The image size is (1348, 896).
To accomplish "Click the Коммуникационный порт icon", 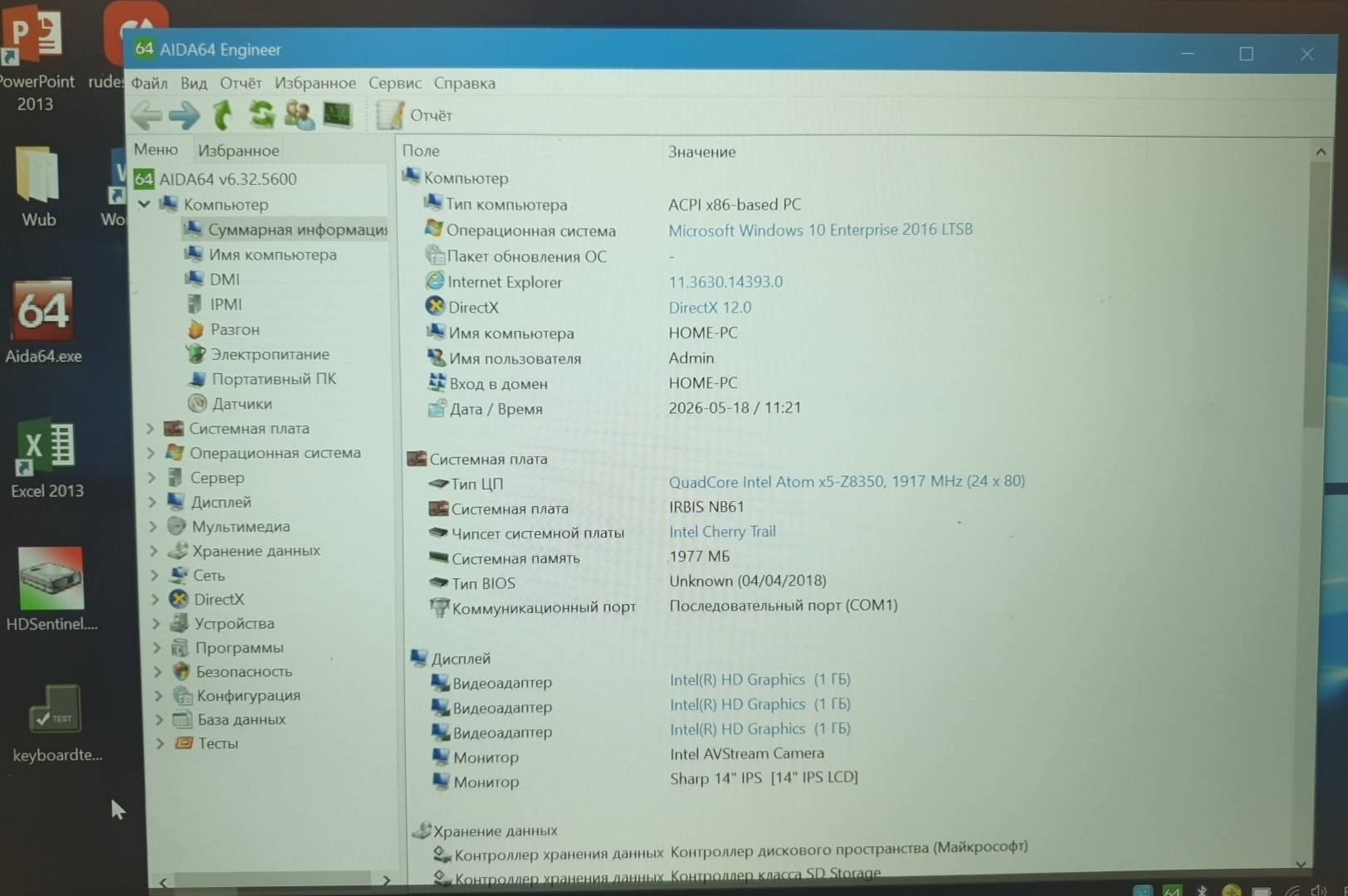I will pyautogui.click(x=439, y=607).
